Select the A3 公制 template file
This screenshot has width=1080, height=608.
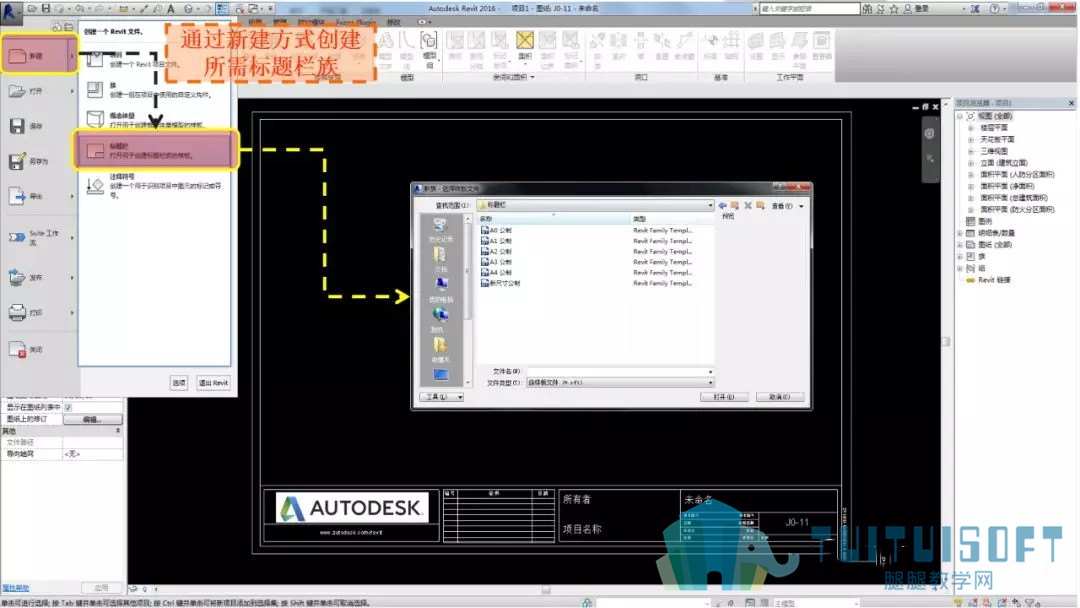click(497, 262)
